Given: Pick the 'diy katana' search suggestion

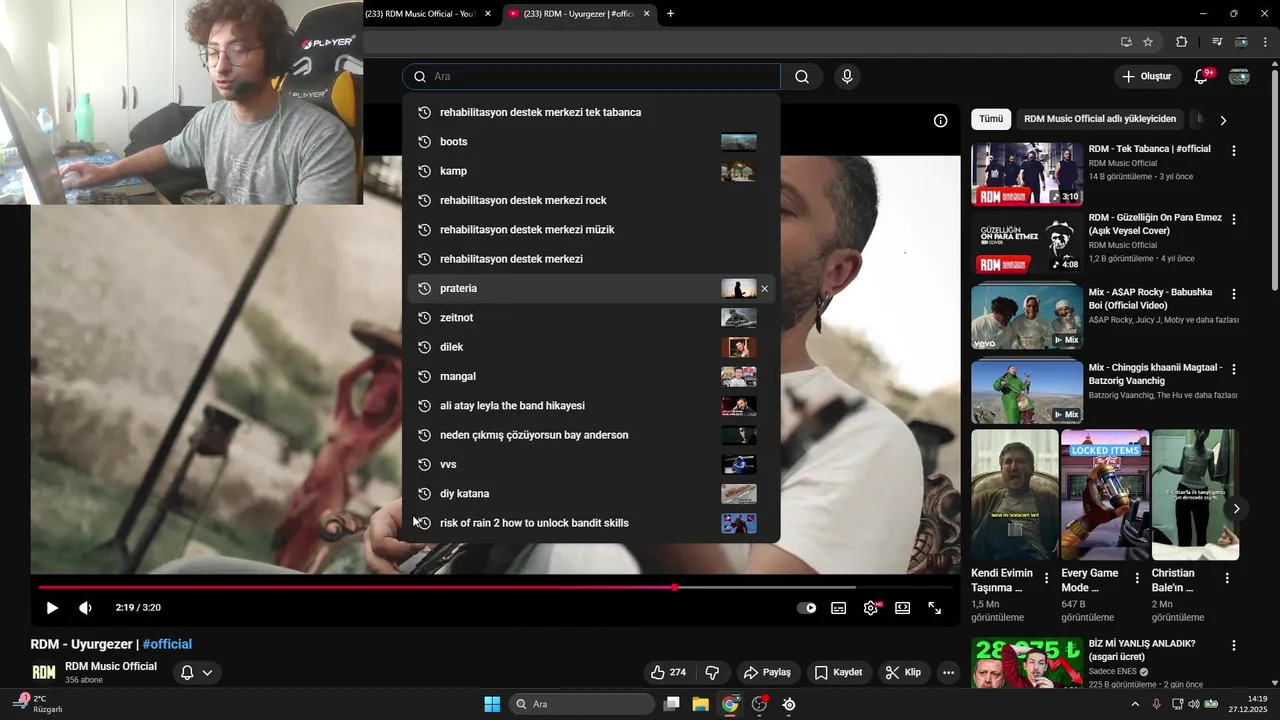Looking at the screenshot, I should tap(591, 494).
